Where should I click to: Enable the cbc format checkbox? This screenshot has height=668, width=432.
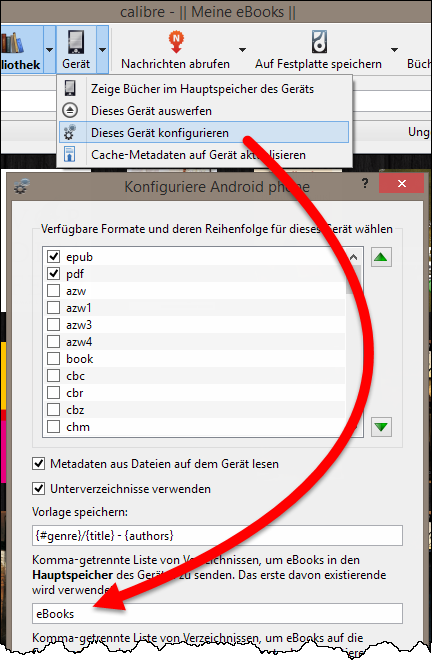53,376
